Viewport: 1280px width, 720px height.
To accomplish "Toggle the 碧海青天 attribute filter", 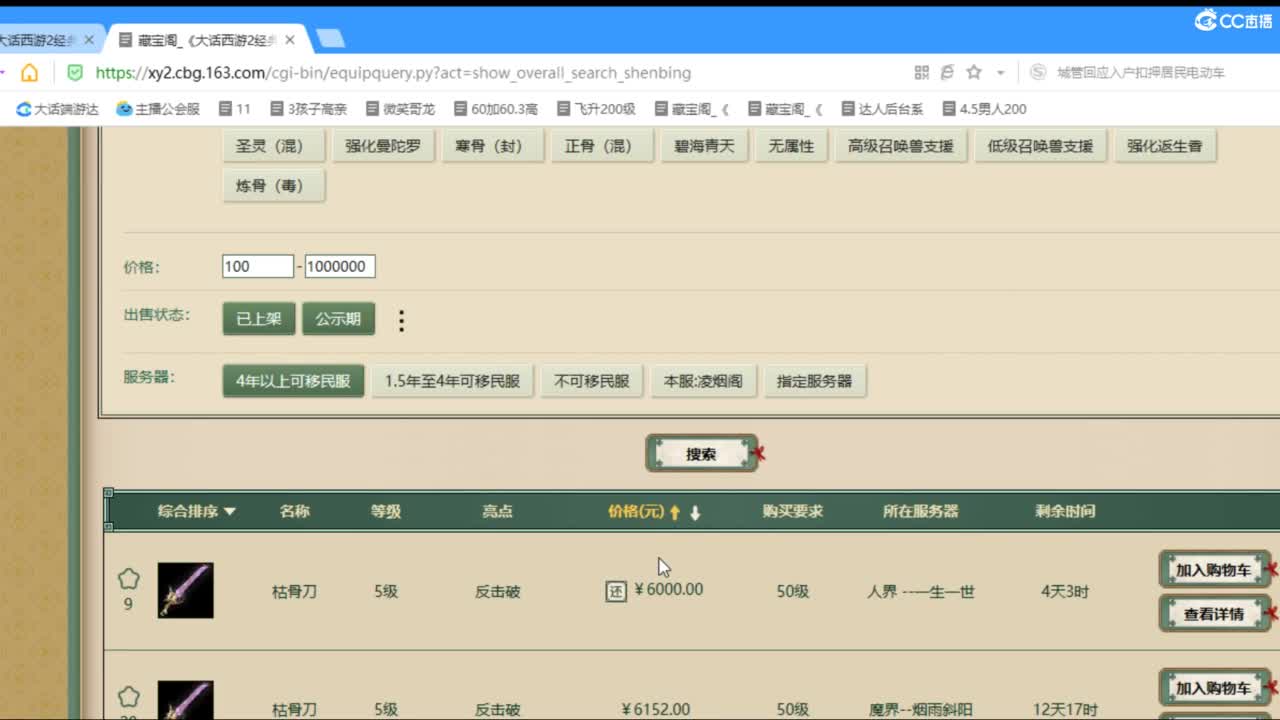I will click(704, 146).
